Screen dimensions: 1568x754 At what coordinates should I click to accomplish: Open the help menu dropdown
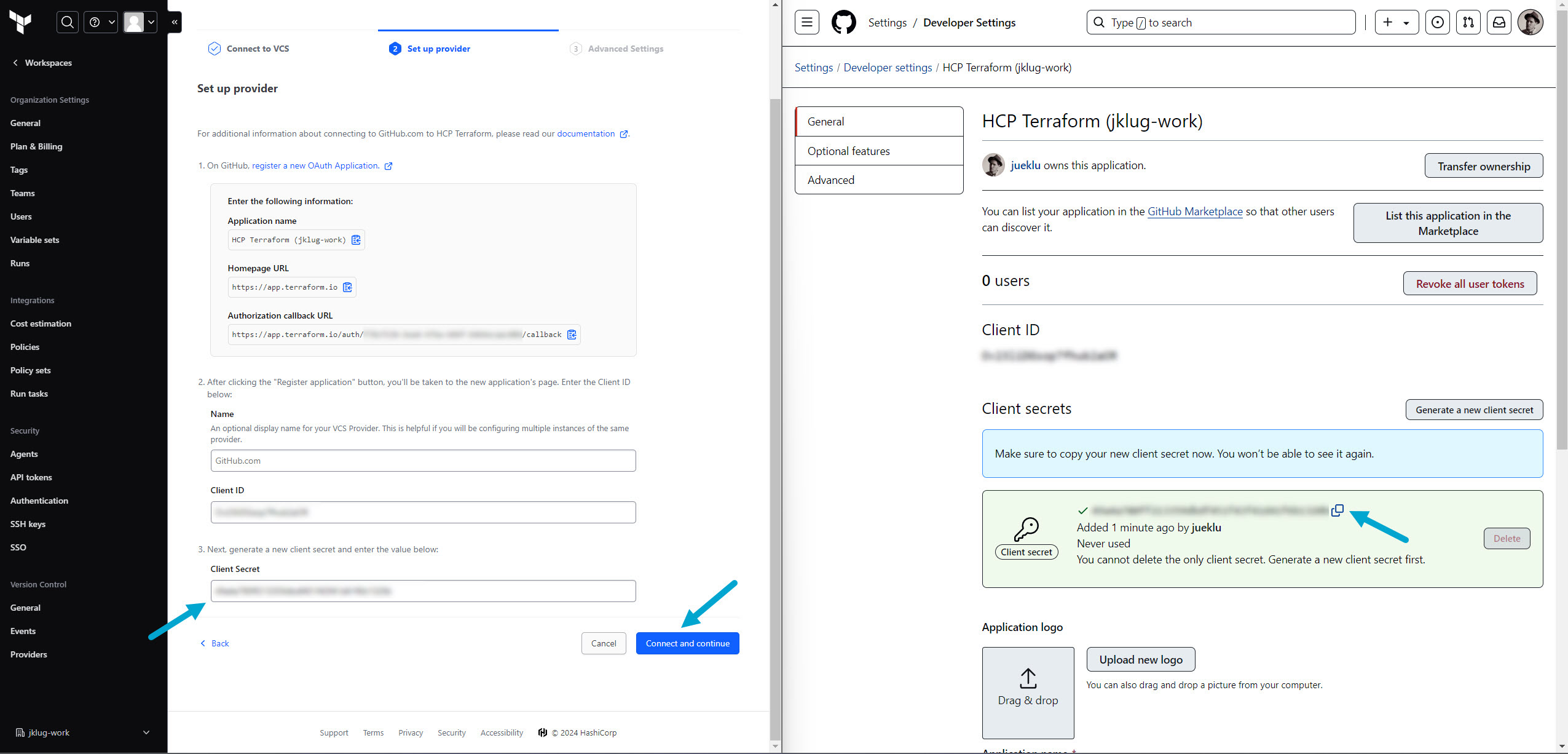[x=101, y=22]
